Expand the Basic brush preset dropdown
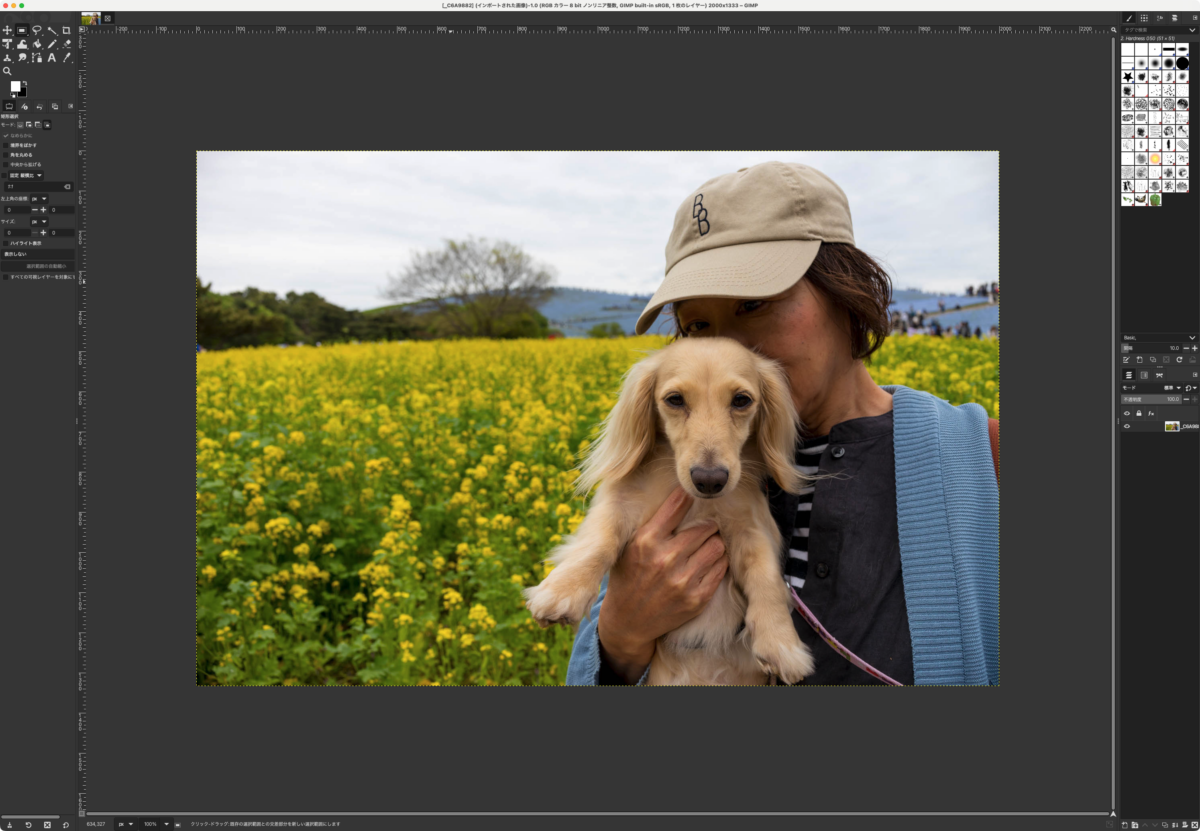Image resolution: width=1200 pixels, height=831 pixels. click(x=1159, y=338)
